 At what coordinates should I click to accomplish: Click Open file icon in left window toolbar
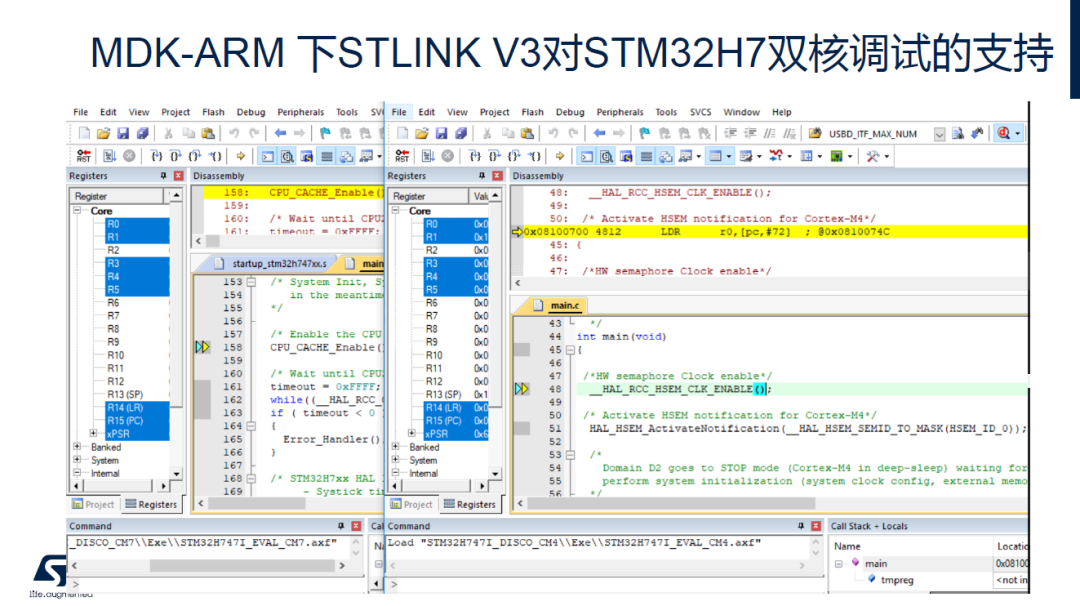tap(103, 134)
